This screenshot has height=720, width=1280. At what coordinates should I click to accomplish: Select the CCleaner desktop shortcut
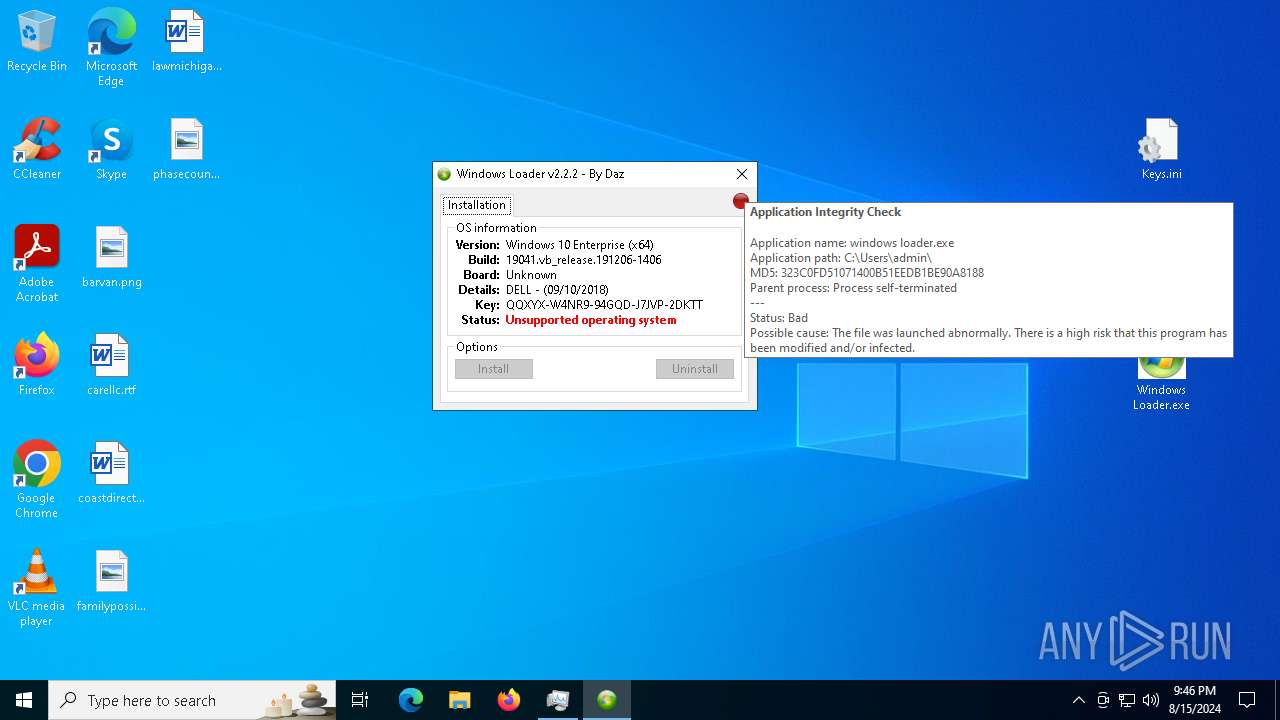pyautogui.click(x=37, y=149)
